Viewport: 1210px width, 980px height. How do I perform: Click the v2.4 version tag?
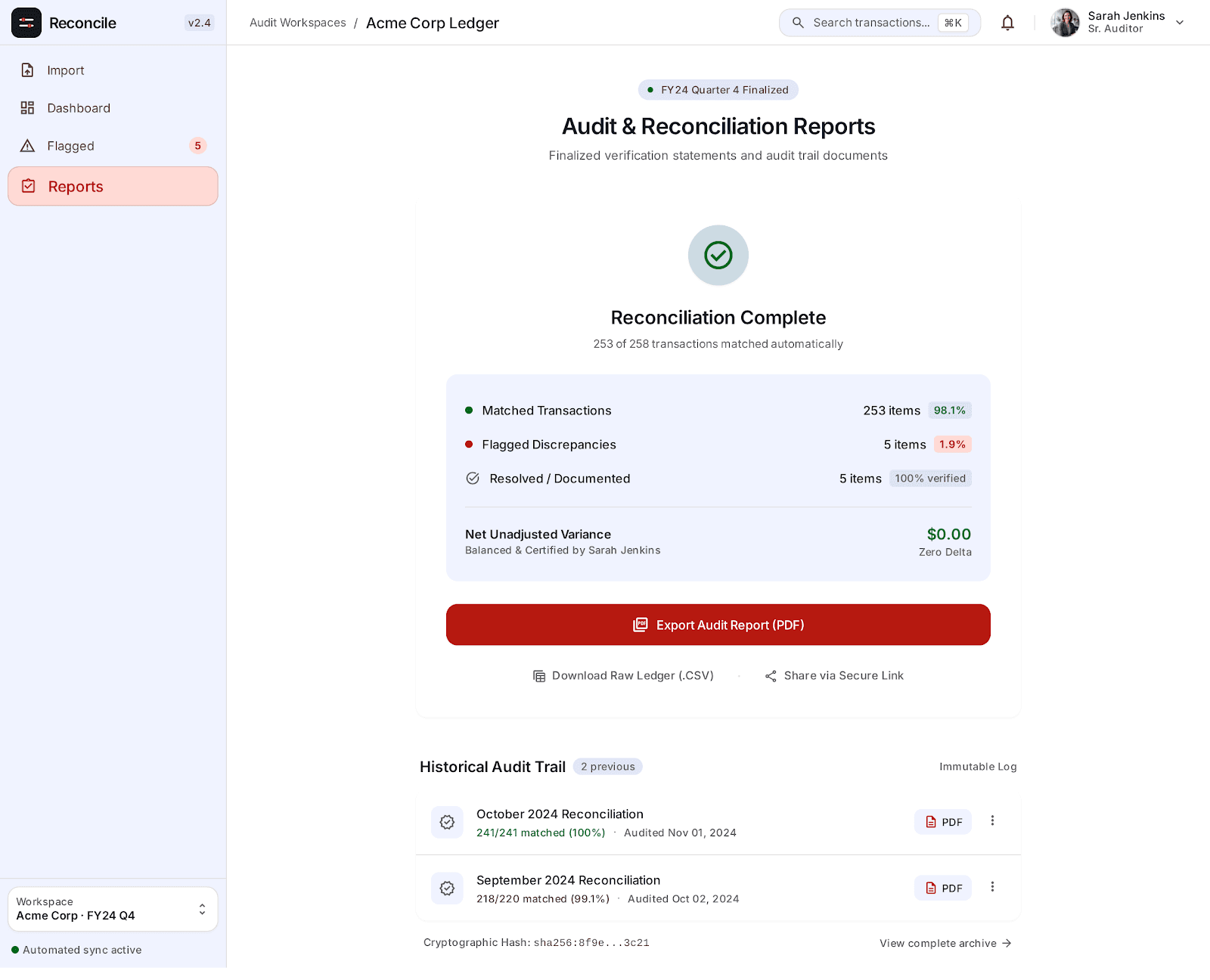click(x=200, y=23)
